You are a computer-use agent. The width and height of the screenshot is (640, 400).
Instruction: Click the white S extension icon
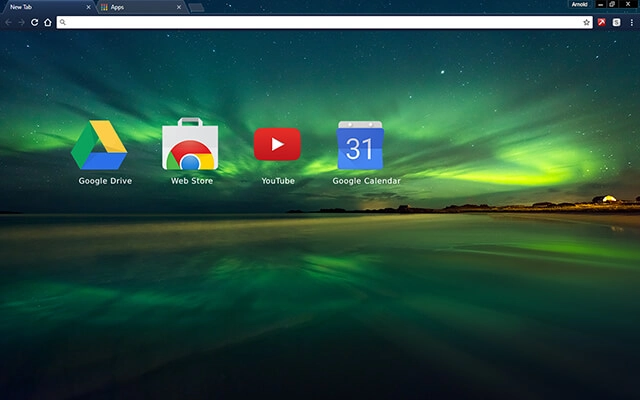(x=616, y=22)
